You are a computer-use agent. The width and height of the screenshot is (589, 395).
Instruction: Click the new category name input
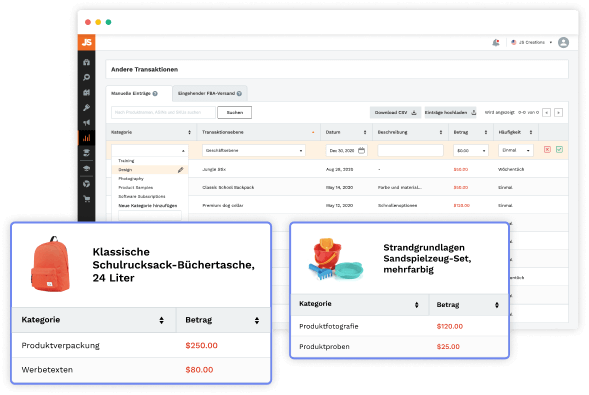point(150,216)
